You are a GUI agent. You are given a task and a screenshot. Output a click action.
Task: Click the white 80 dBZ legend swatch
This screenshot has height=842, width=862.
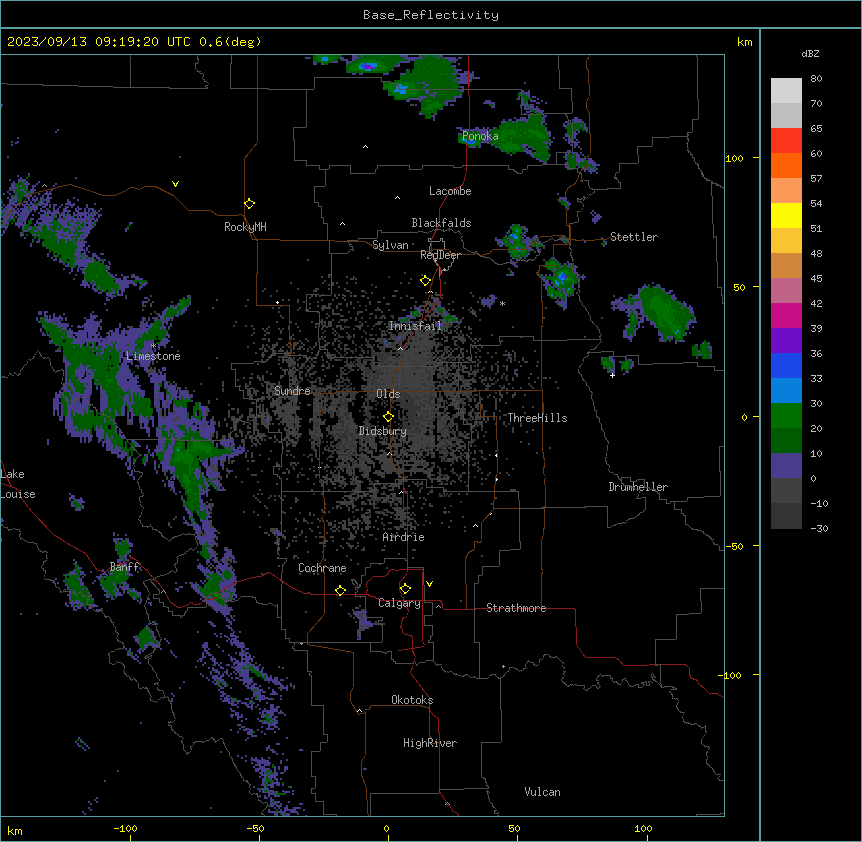(786, 90)
